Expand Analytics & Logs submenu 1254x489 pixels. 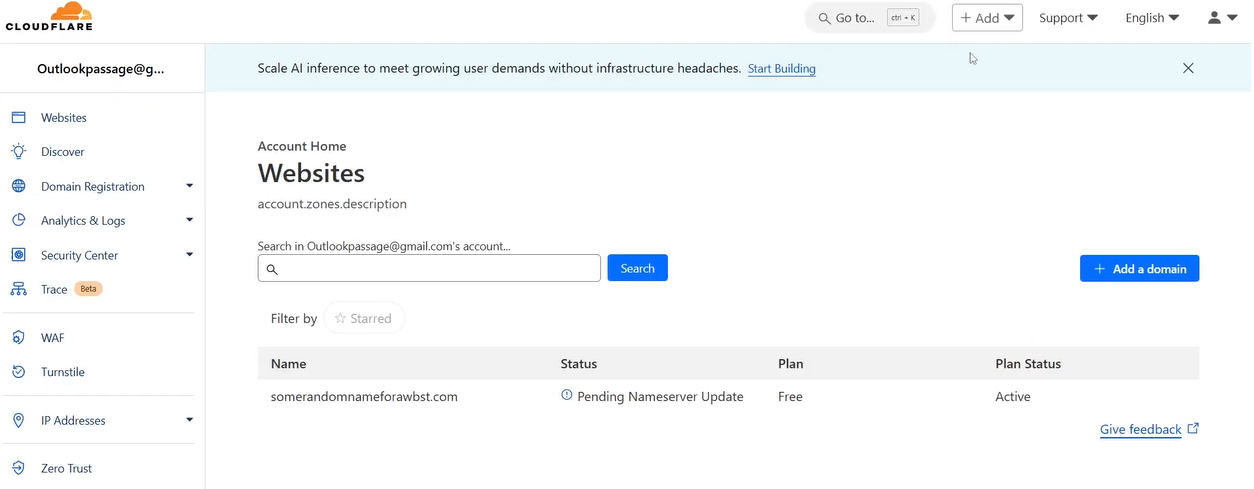pos(189,220)
